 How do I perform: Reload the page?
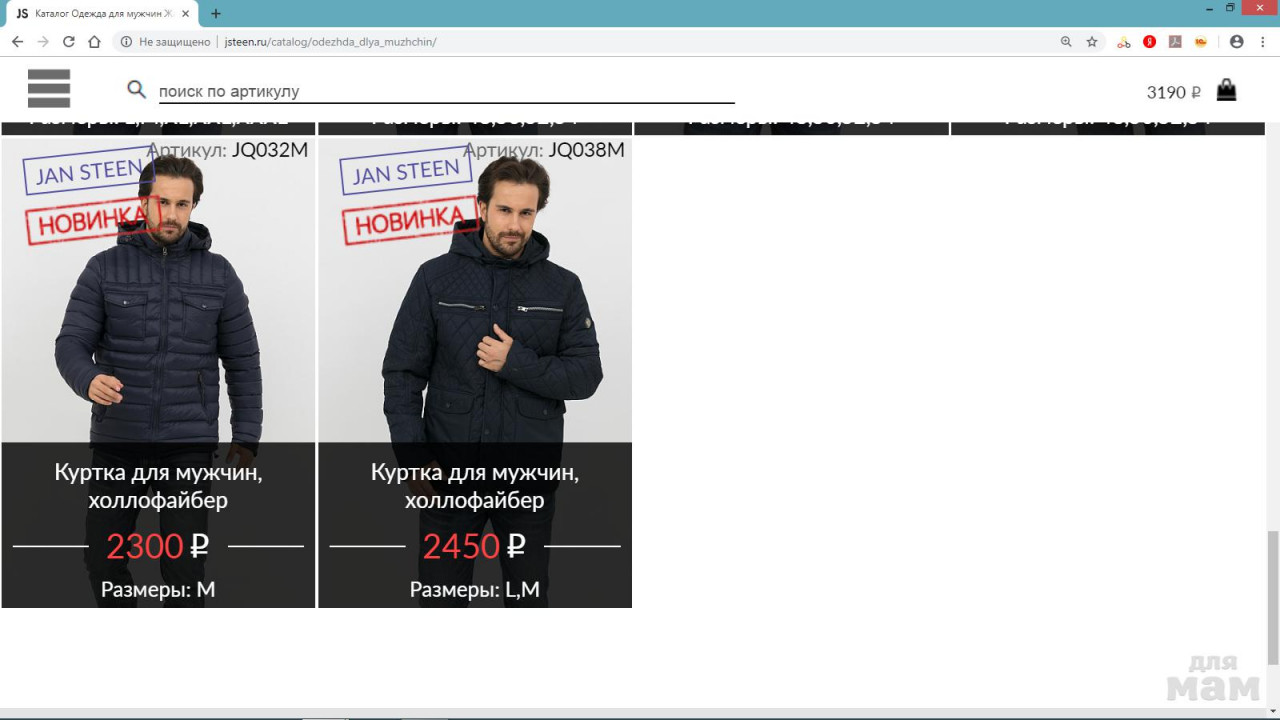coord(69,42)
